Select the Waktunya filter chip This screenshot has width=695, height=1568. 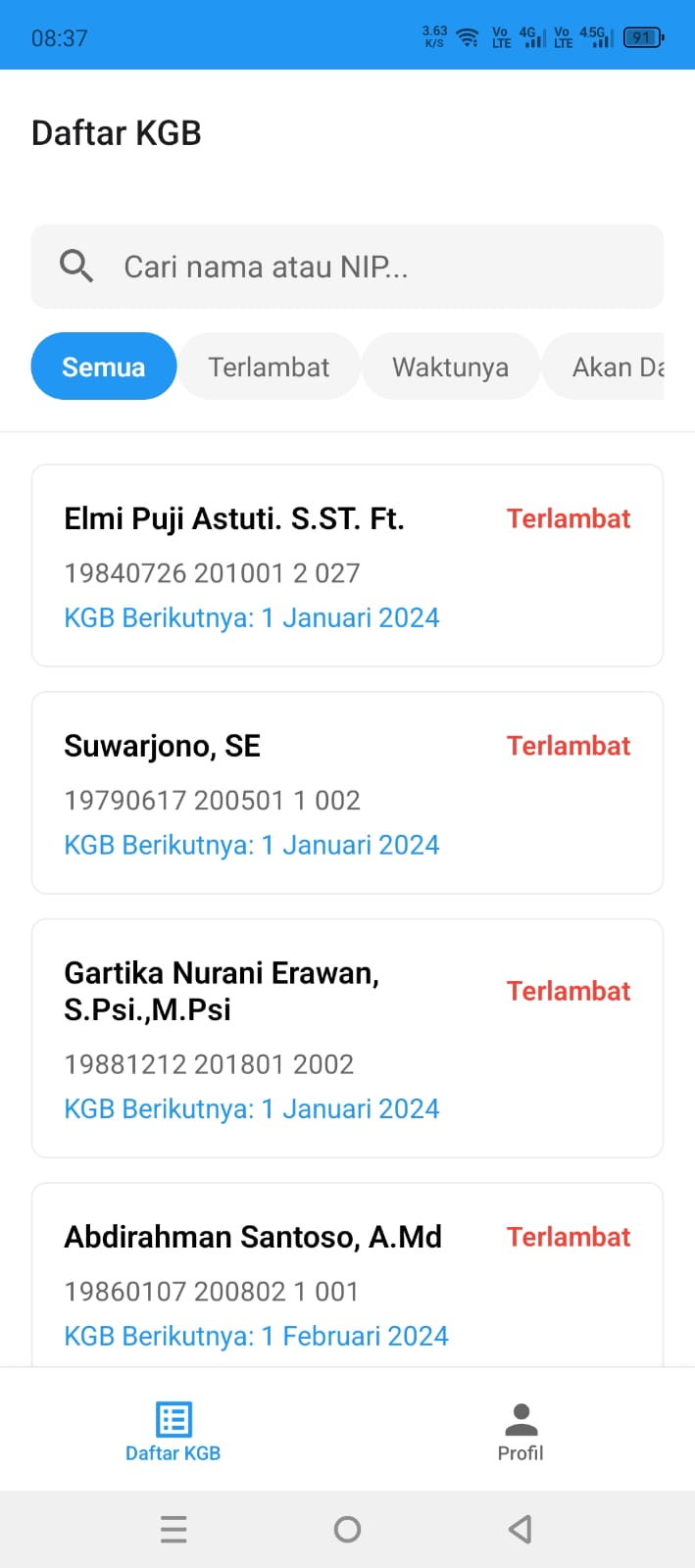pyautogui.click(x=450, y=367)
